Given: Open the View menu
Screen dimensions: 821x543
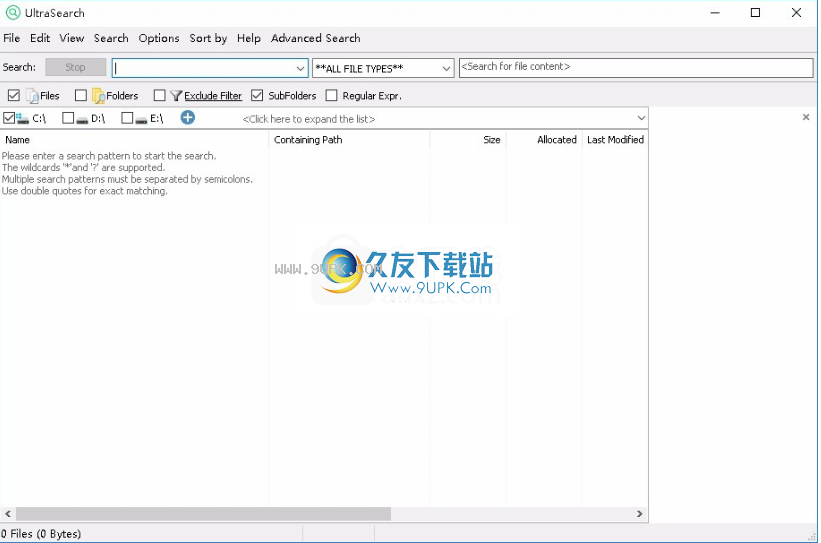Looking at the screenshot, I should (x=72, y=38).
